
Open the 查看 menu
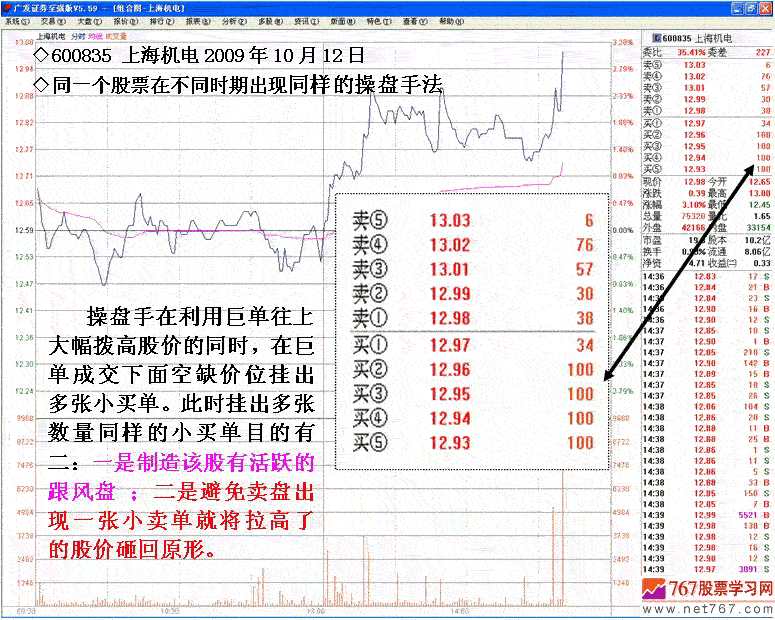[x=412, y=20]
